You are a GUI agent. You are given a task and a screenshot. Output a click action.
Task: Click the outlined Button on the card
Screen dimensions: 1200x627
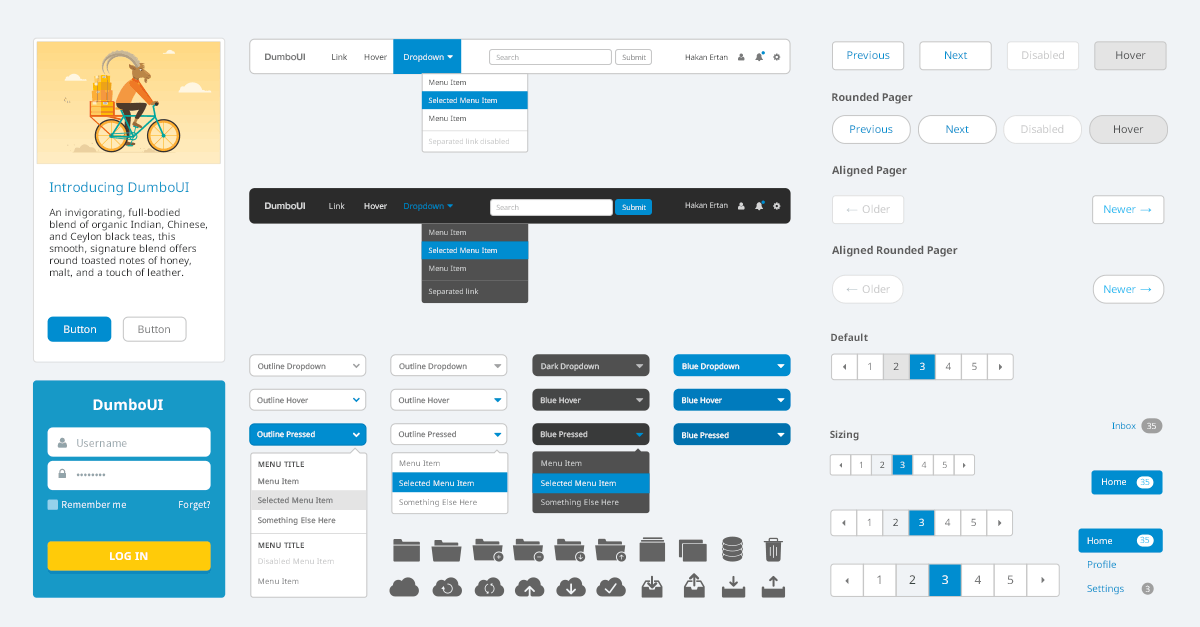pos(154,329)
